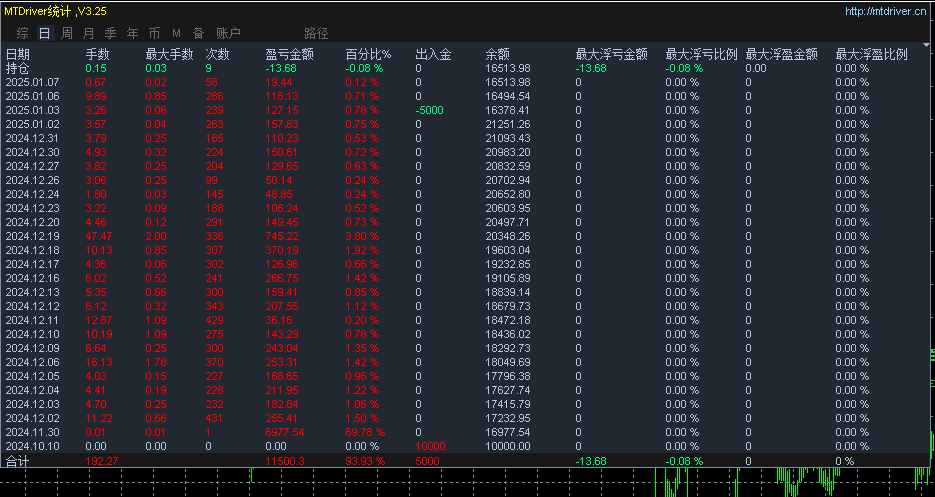Click the 合计 totals row label
Viewport: 935px width, 497px height.
(18, 461)
